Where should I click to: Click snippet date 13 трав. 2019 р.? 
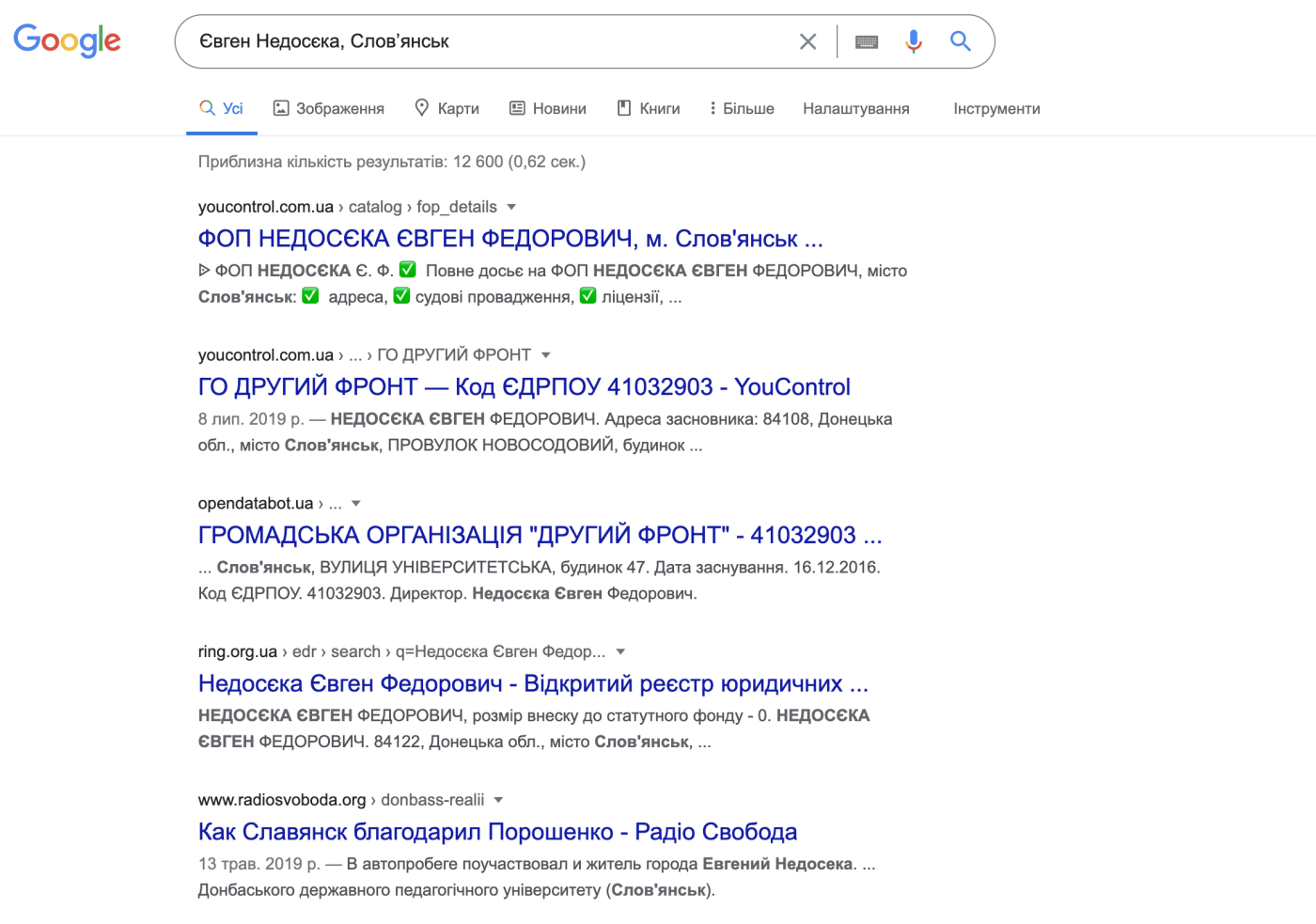pyautogui.click(x=258, y=864)
